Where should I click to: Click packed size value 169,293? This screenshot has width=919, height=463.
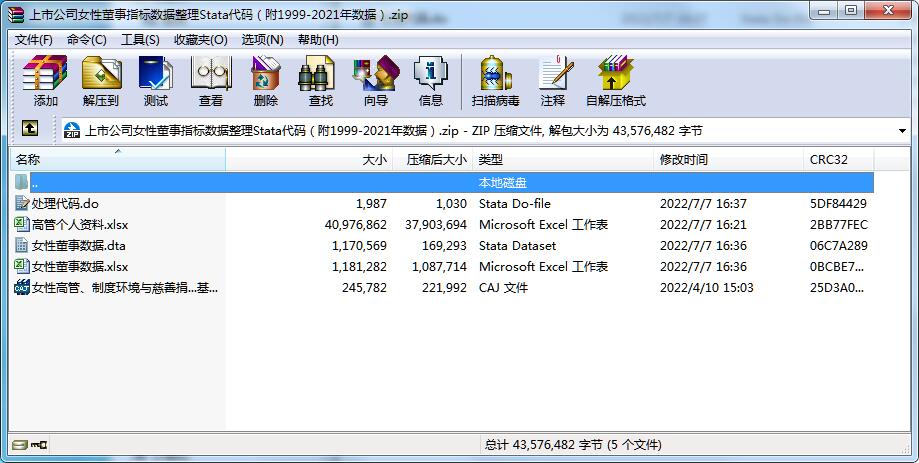[444, 246]
